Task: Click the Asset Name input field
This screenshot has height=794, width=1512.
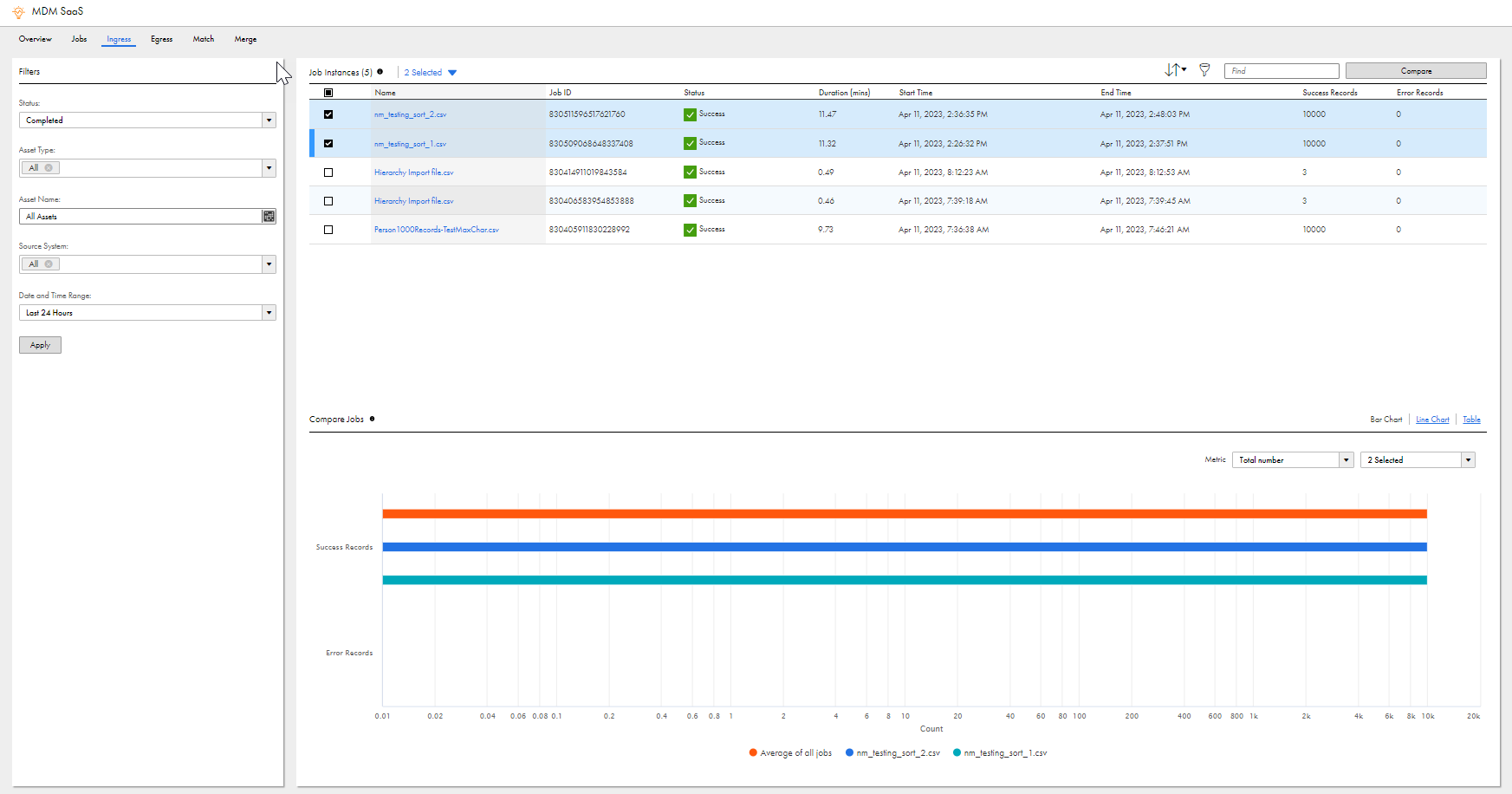Action: [140, 217]
